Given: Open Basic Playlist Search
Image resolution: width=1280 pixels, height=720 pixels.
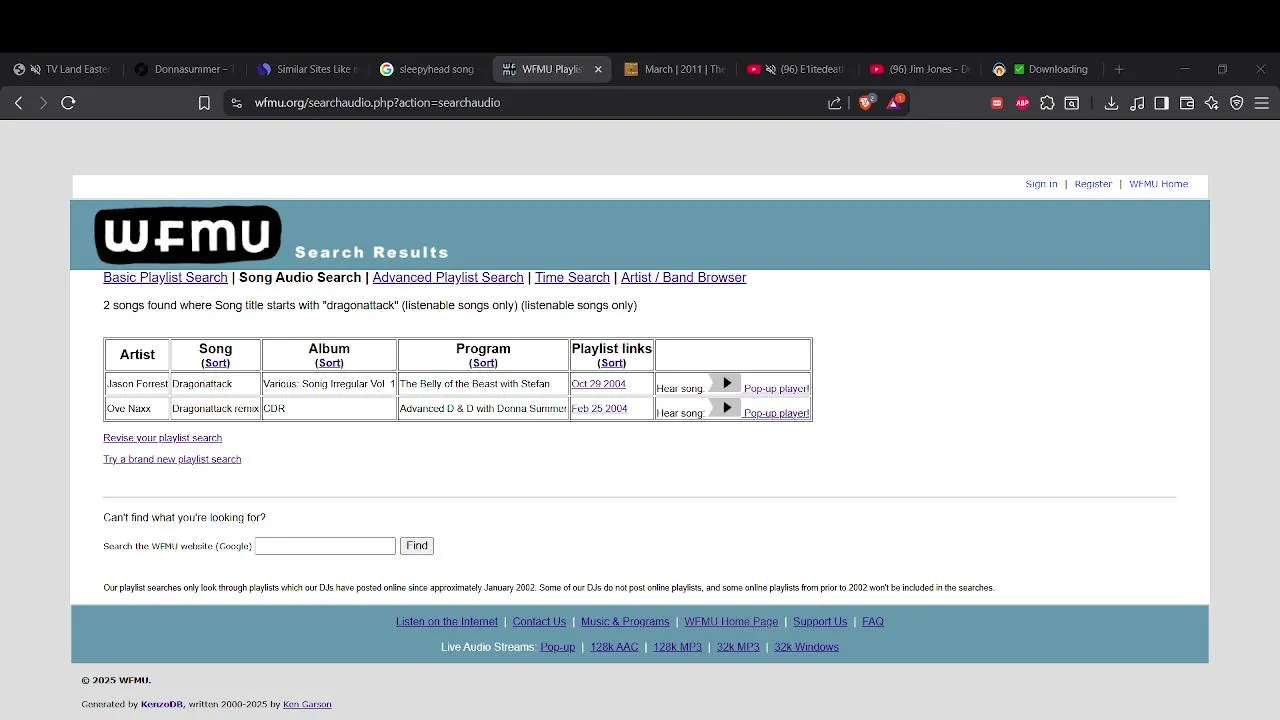Looking at the screenshot, I should (x=165, y=278).
